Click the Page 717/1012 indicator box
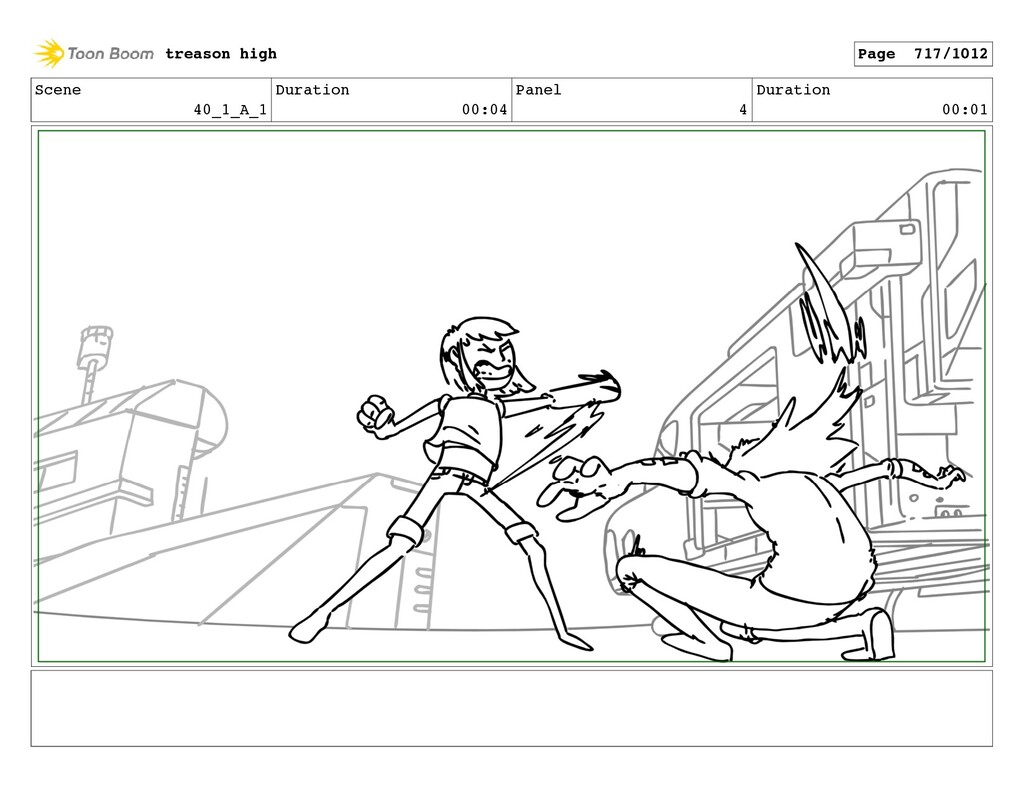 923,54
